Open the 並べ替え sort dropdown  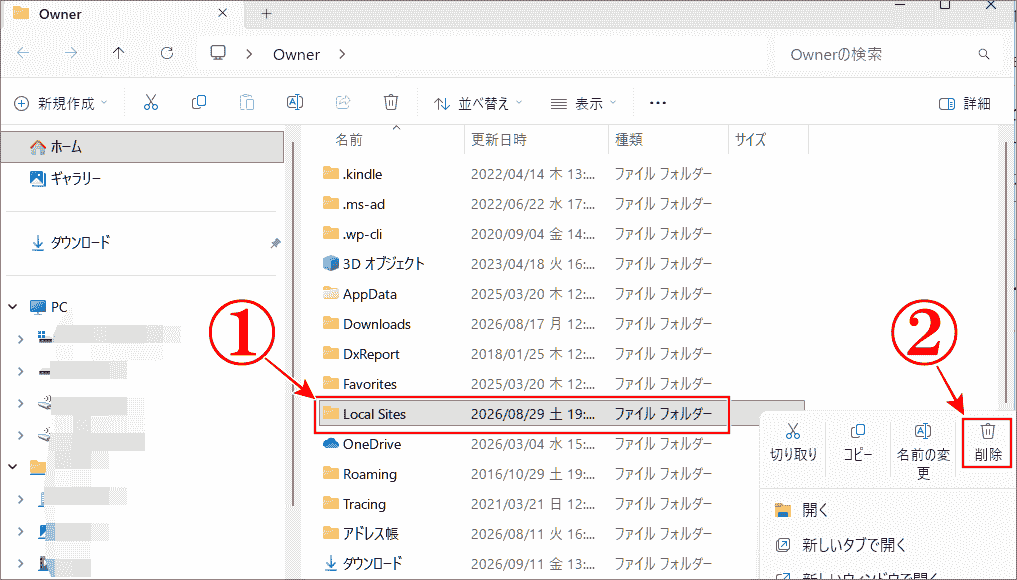click(x=478, y=103)
